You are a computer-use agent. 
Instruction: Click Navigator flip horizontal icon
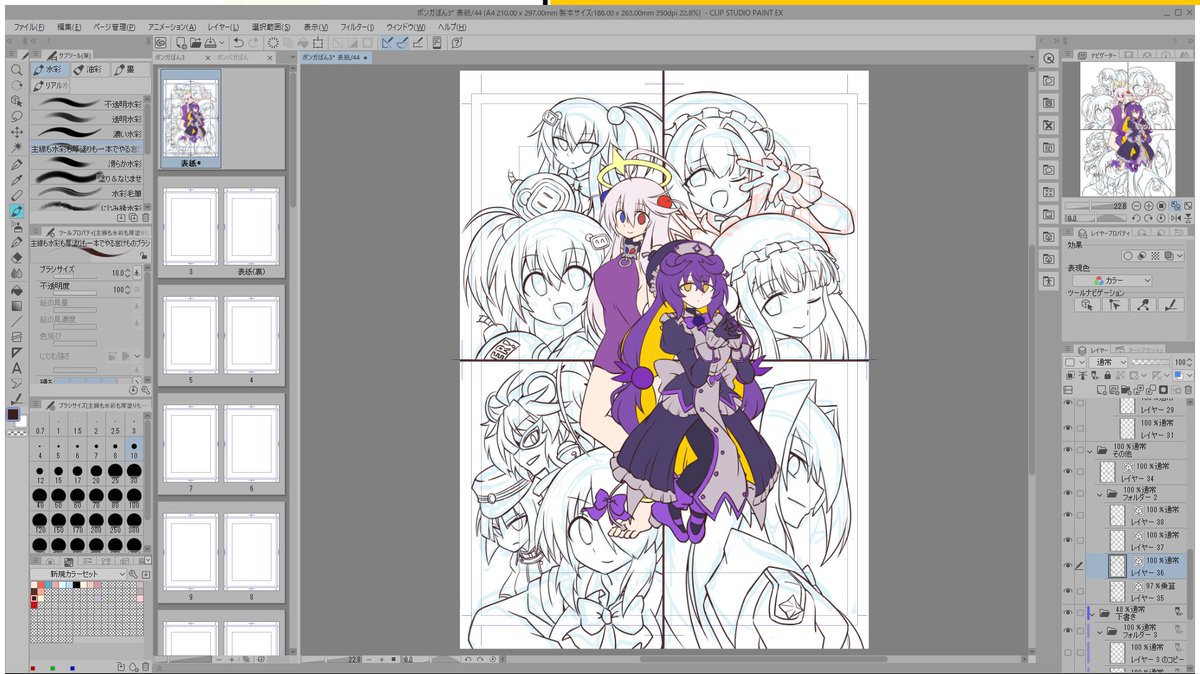[1174, 217]
